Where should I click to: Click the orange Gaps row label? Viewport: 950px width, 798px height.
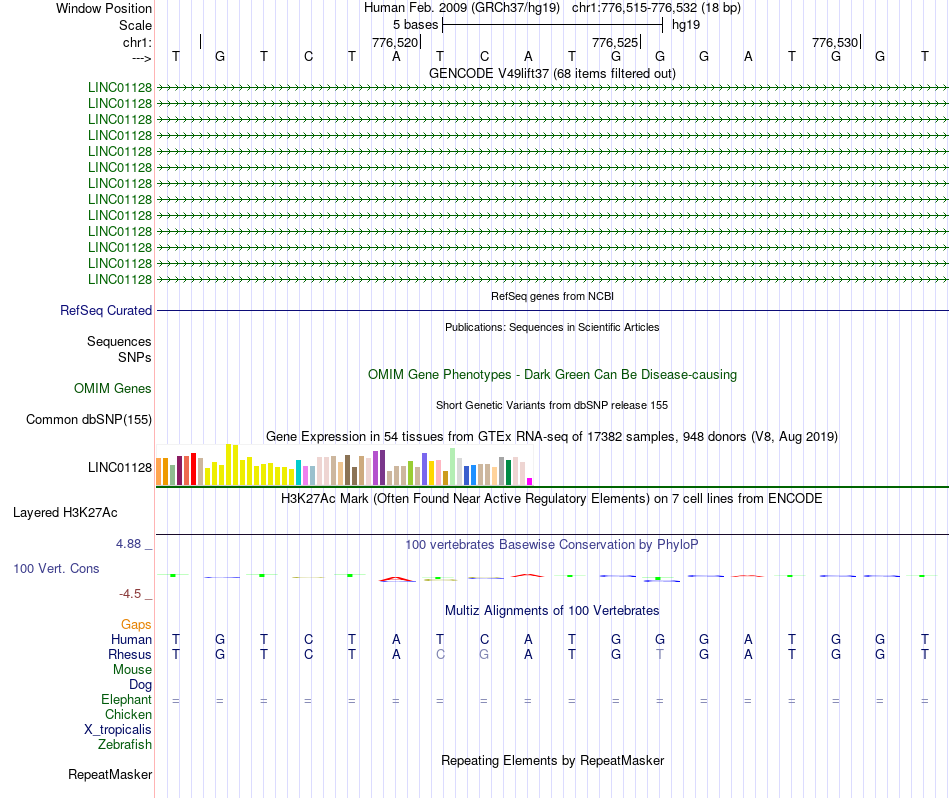click(x=136, y=624)
